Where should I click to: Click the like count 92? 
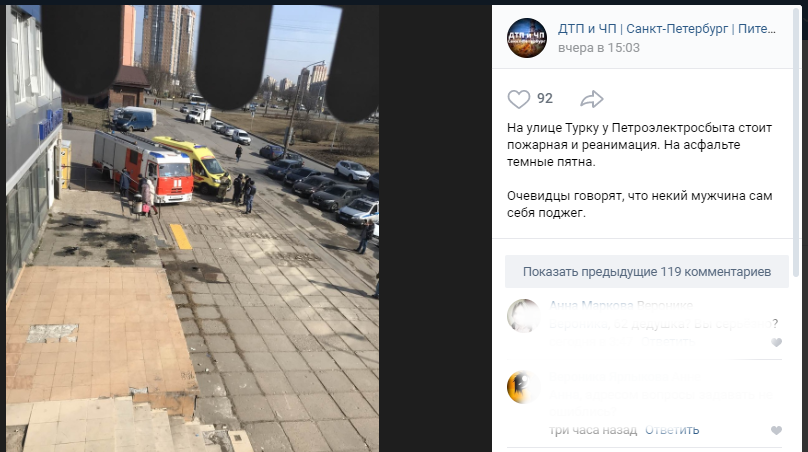(545, 98)
